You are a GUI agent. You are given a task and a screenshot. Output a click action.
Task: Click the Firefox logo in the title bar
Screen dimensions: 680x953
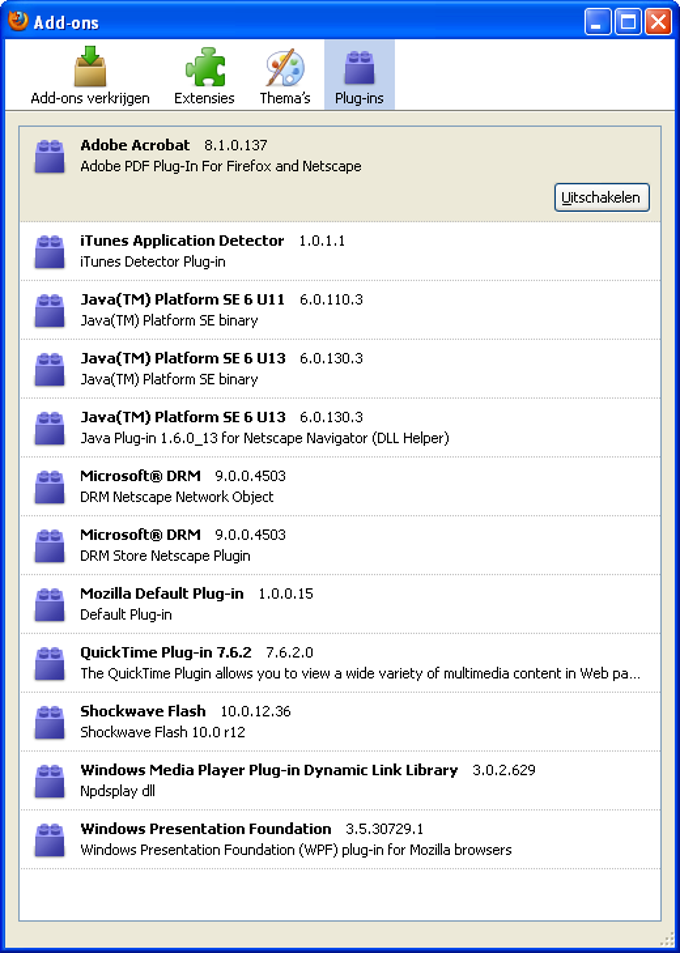[x=18, y=22]
